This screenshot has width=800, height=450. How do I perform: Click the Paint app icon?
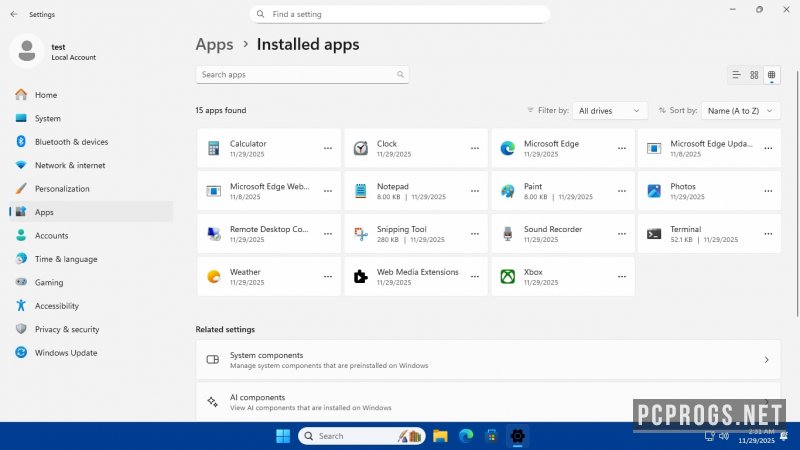point(508,191)
